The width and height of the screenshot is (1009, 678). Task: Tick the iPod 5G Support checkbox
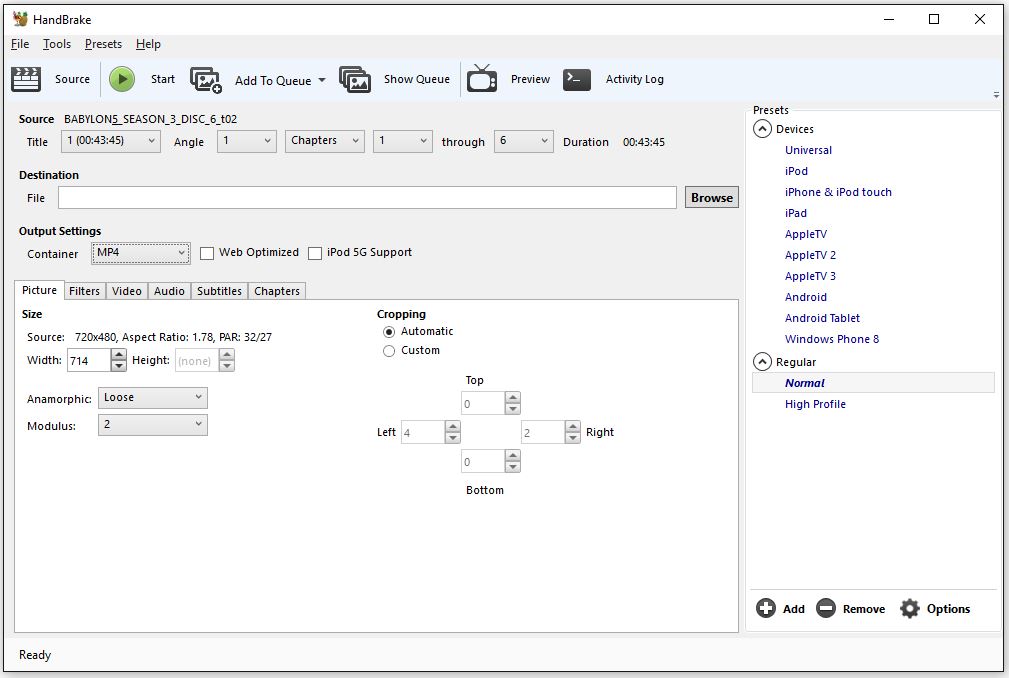tap(315, 253)
